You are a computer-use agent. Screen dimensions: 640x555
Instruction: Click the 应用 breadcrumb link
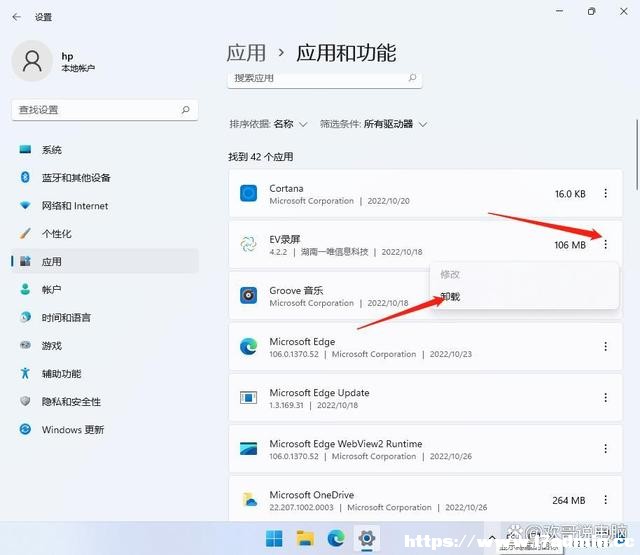pos(246,53)
